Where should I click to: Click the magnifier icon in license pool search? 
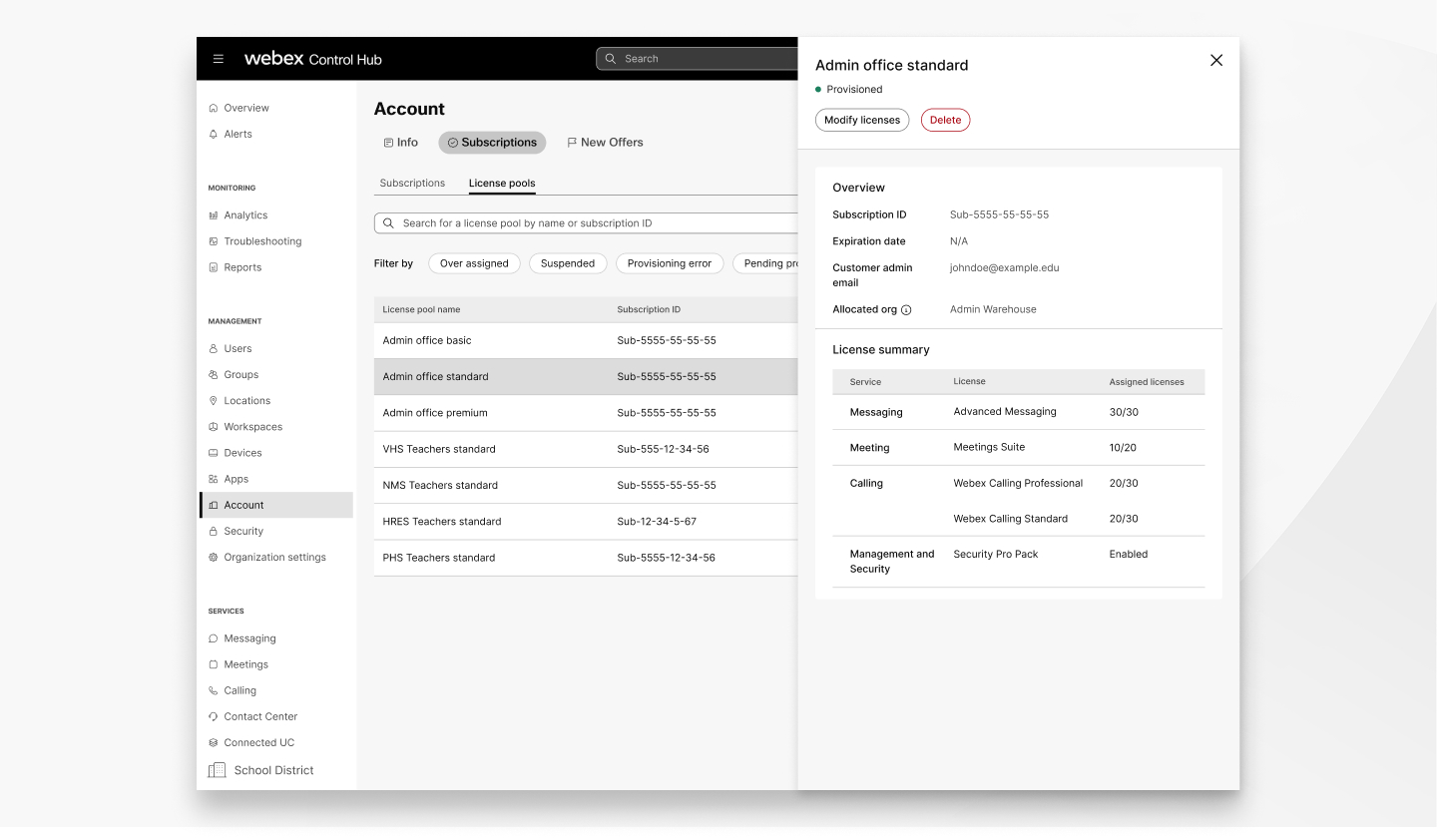[x=388, y=223]
